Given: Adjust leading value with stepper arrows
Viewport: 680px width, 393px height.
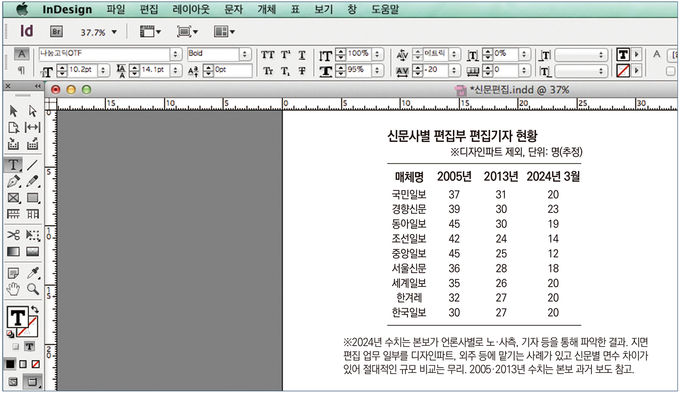Looking at the screenshot, I should pos(135,70).
